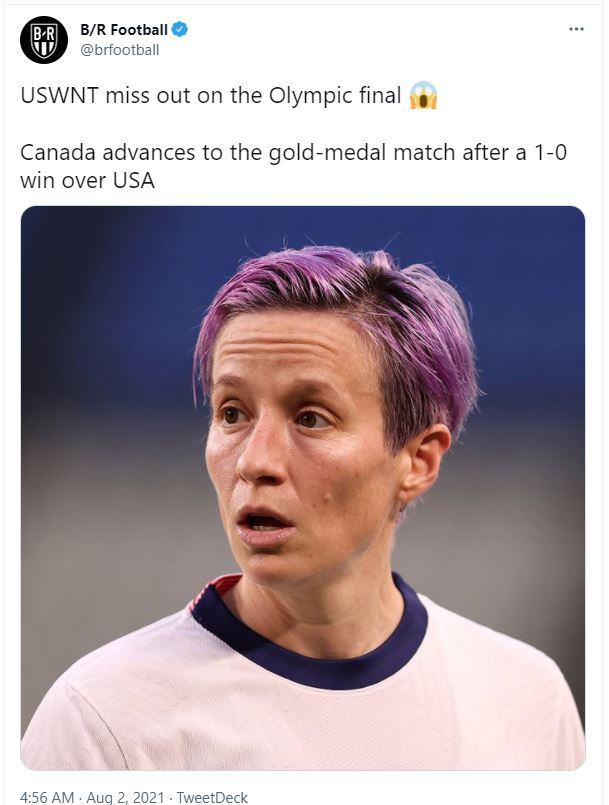This screenshot has height=805, width=609.
Task: Open the three-dot more options menu
Action: coord(576,29)
